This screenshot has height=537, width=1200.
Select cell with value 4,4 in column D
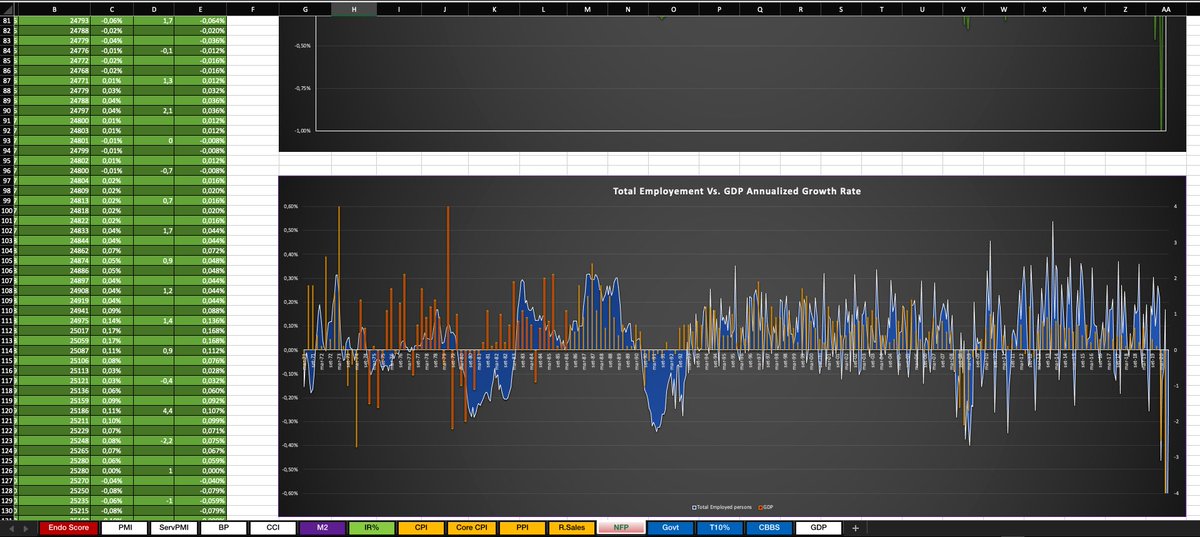click(x=155, y=412)
